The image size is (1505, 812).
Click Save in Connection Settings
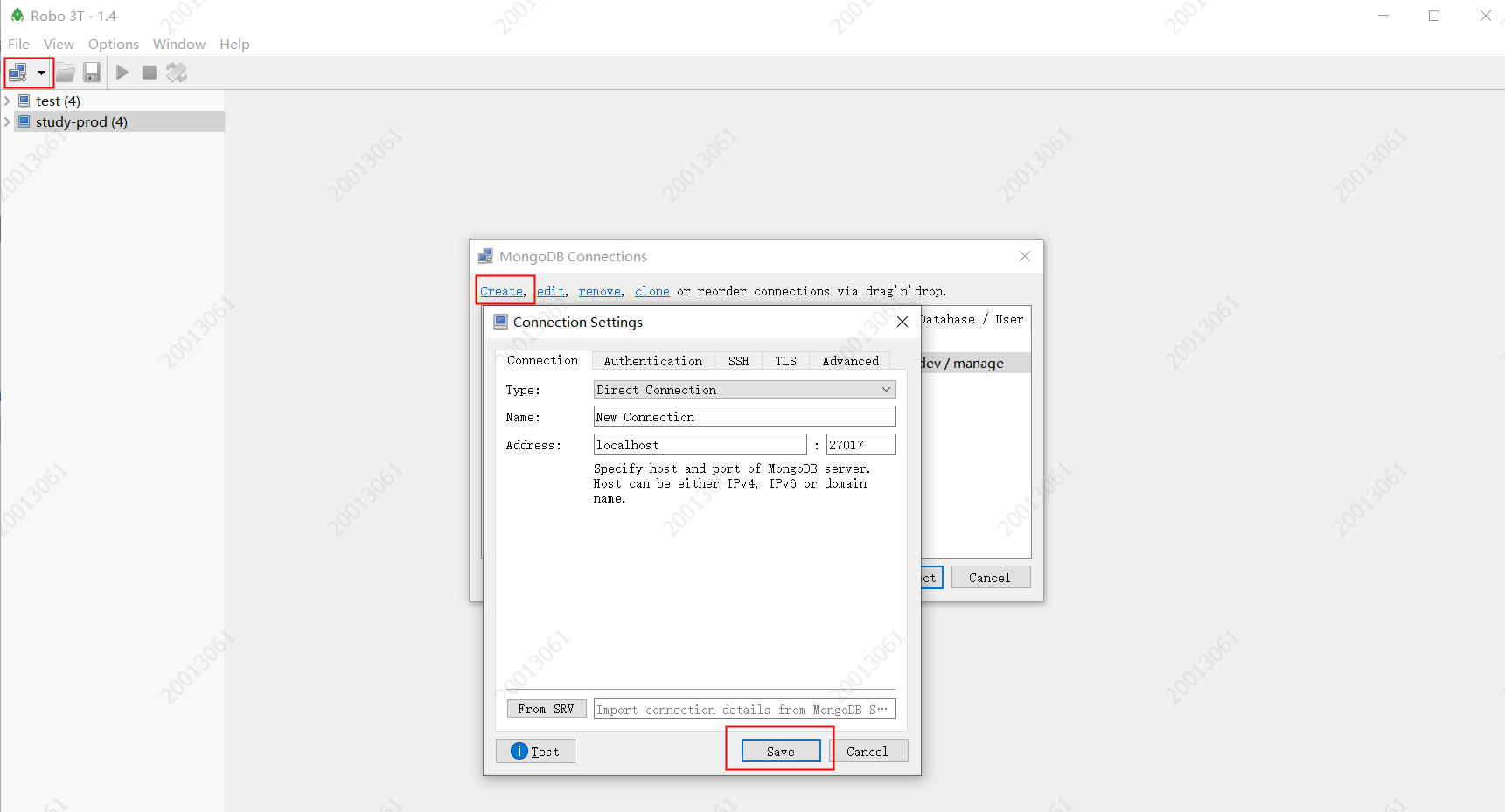coord(781,752)
